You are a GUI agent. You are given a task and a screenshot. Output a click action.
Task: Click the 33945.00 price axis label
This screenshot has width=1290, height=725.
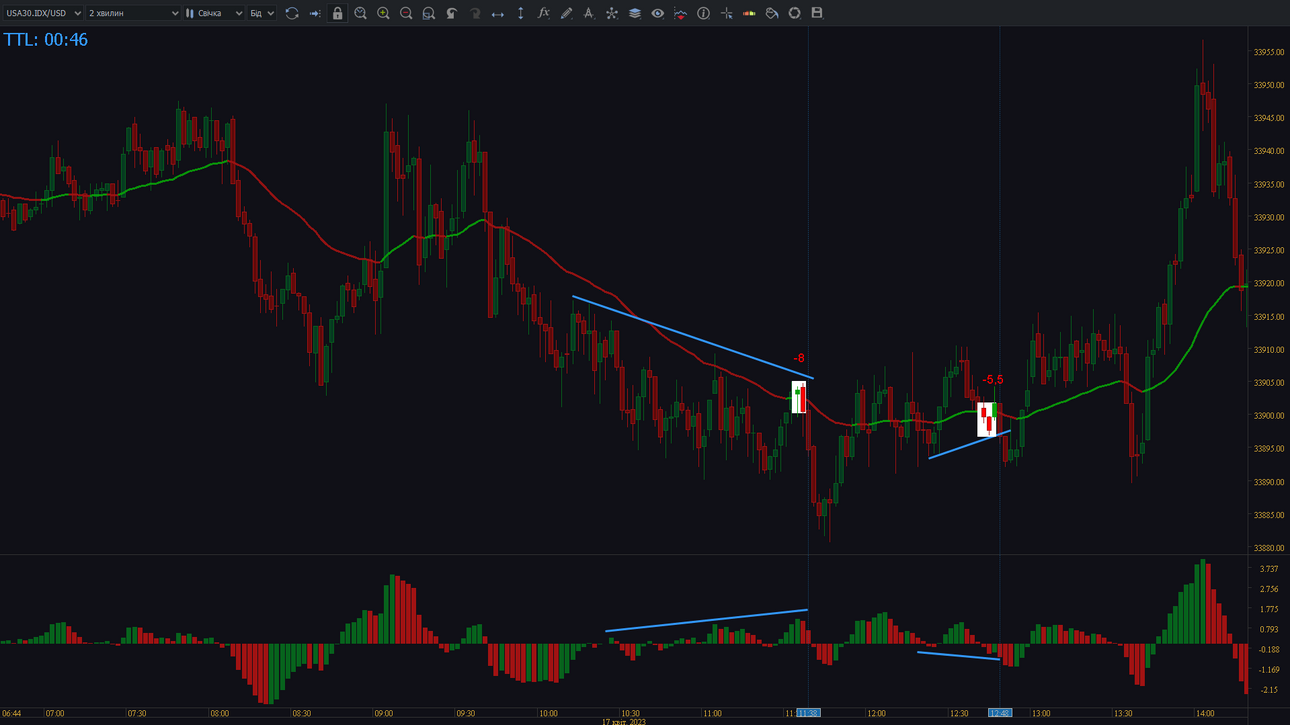[1268, 118]
